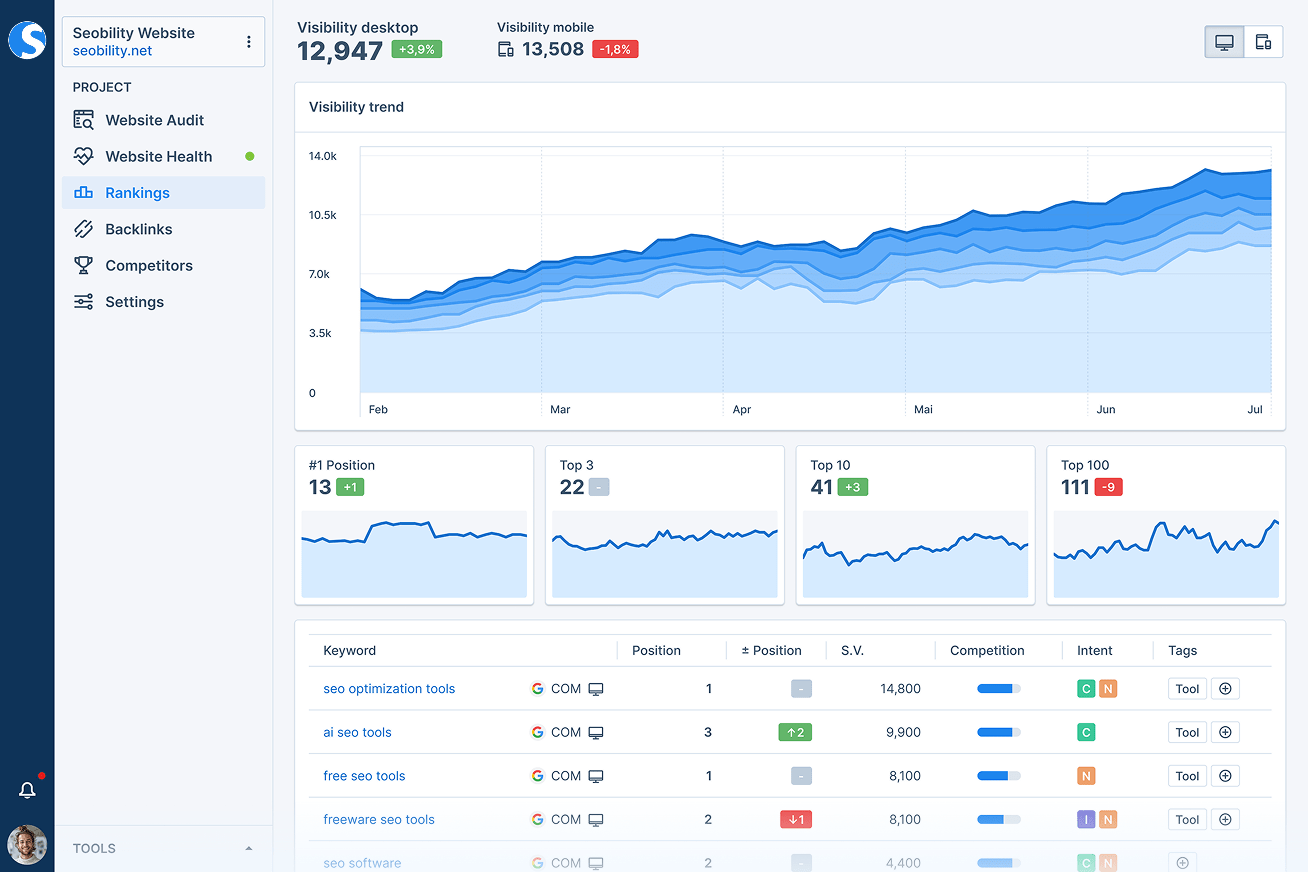
Task: Click the notification bell icon
Action: pos(27,789)
